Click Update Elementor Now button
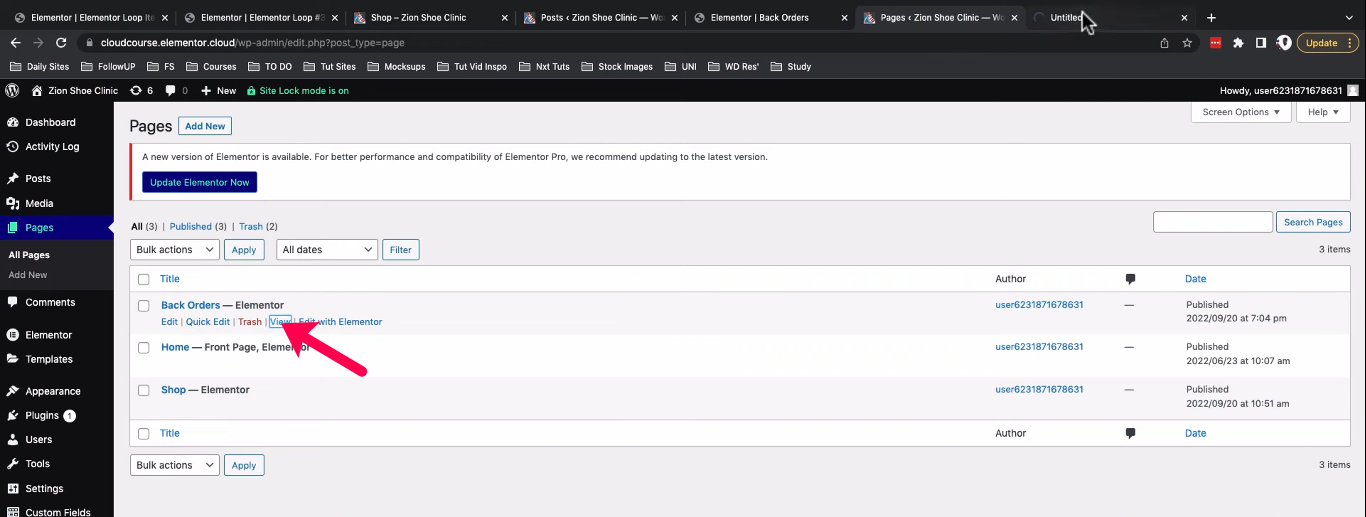This screenshot has width=1366, height=517. 200,182
